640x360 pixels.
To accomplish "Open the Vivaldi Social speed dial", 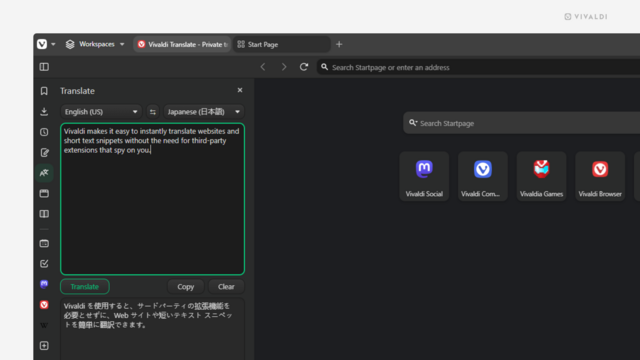I will (424, 176).
